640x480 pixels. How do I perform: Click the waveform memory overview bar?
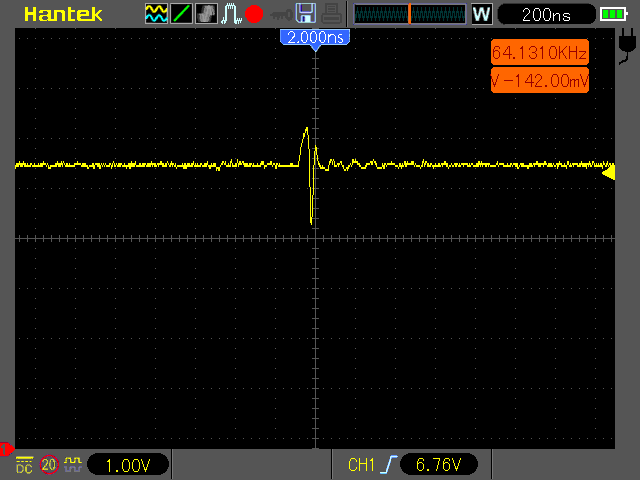[409, 14]
